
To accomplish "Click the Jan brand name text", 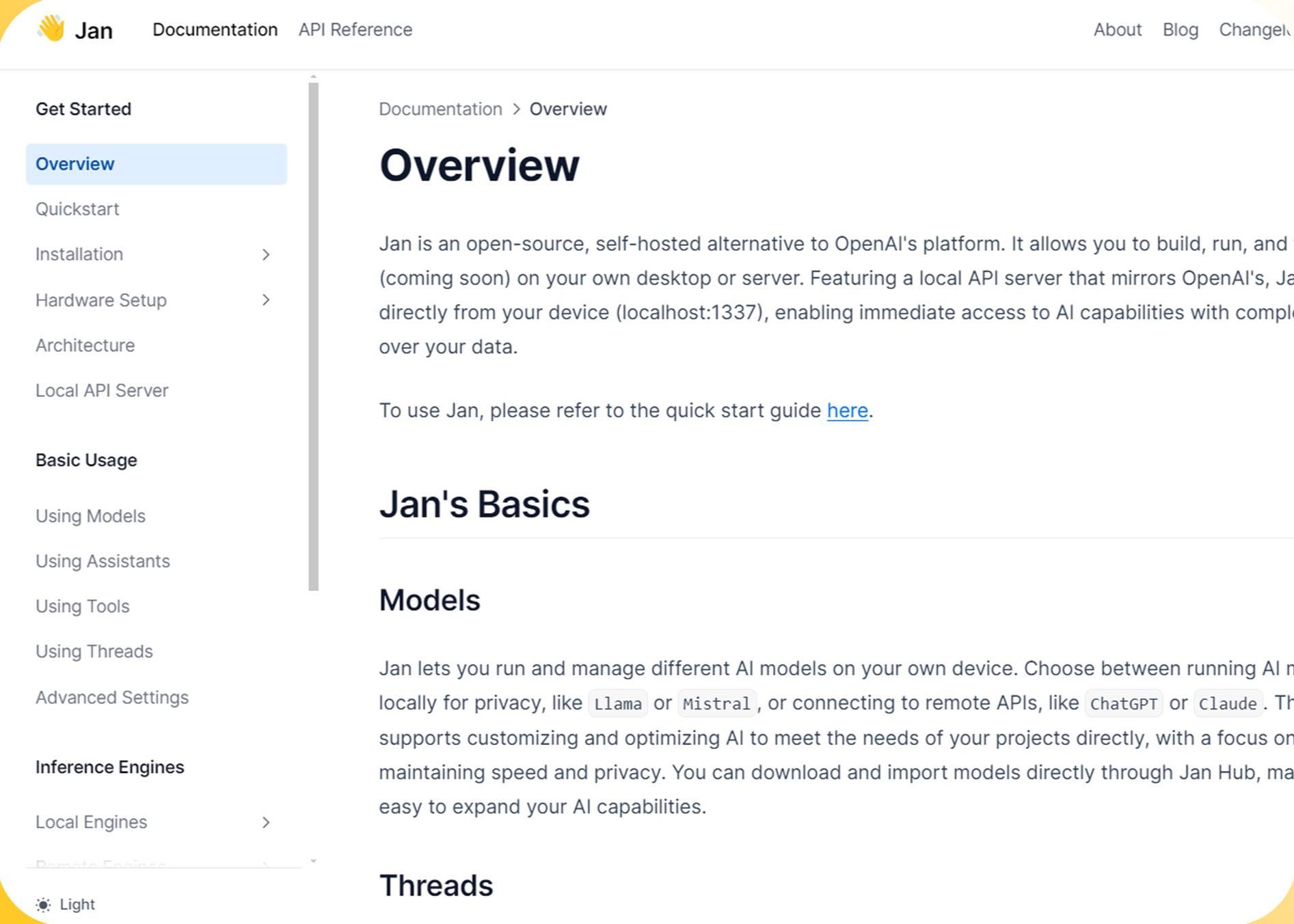I will (x=94, y=31).
